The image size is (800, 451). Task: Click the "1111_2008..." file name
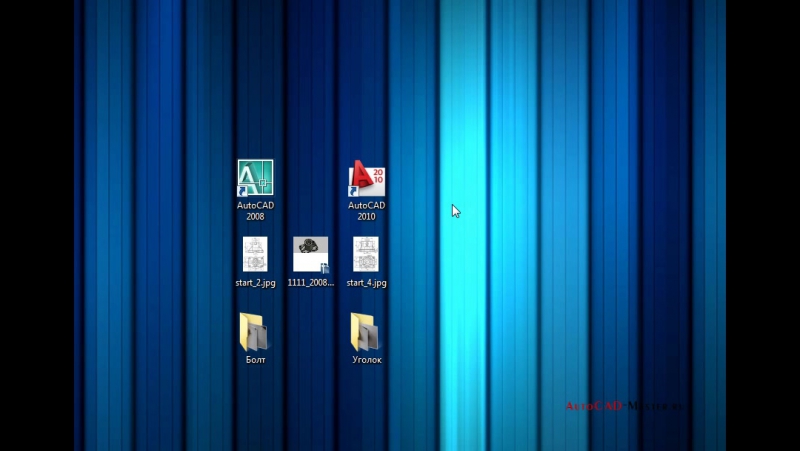311,283
